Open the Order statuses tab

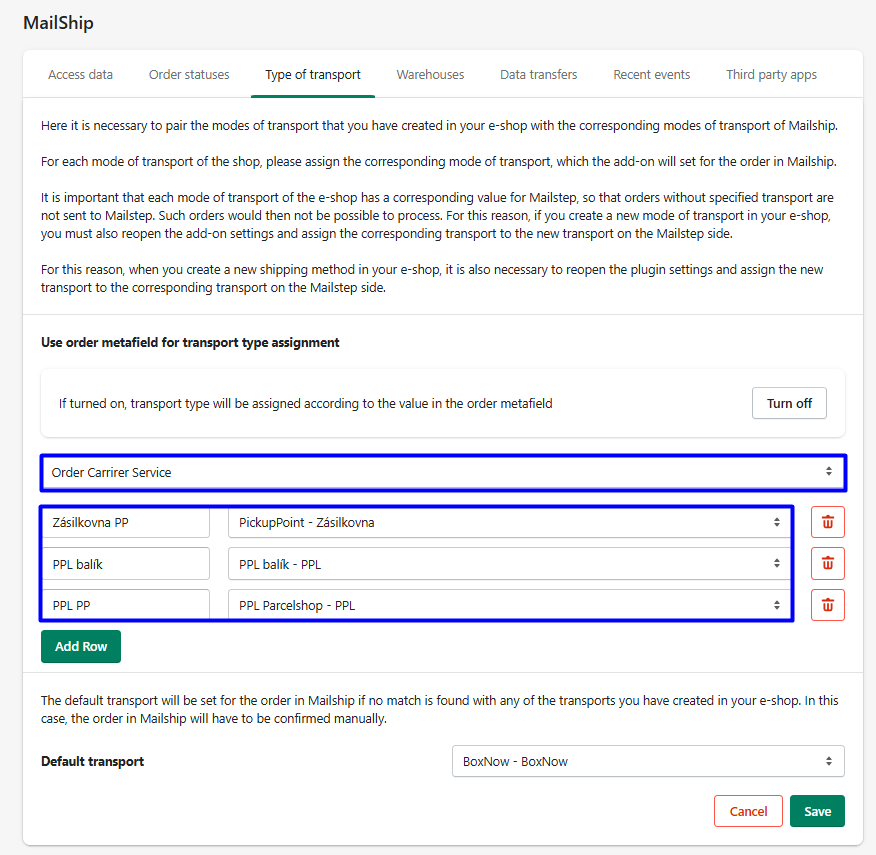(189, 75)
